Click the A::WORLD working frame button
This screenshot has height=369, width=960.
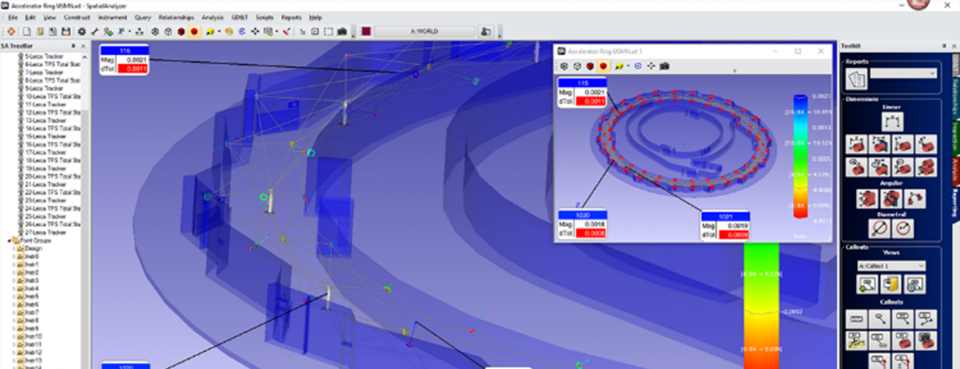pos(424,31)
